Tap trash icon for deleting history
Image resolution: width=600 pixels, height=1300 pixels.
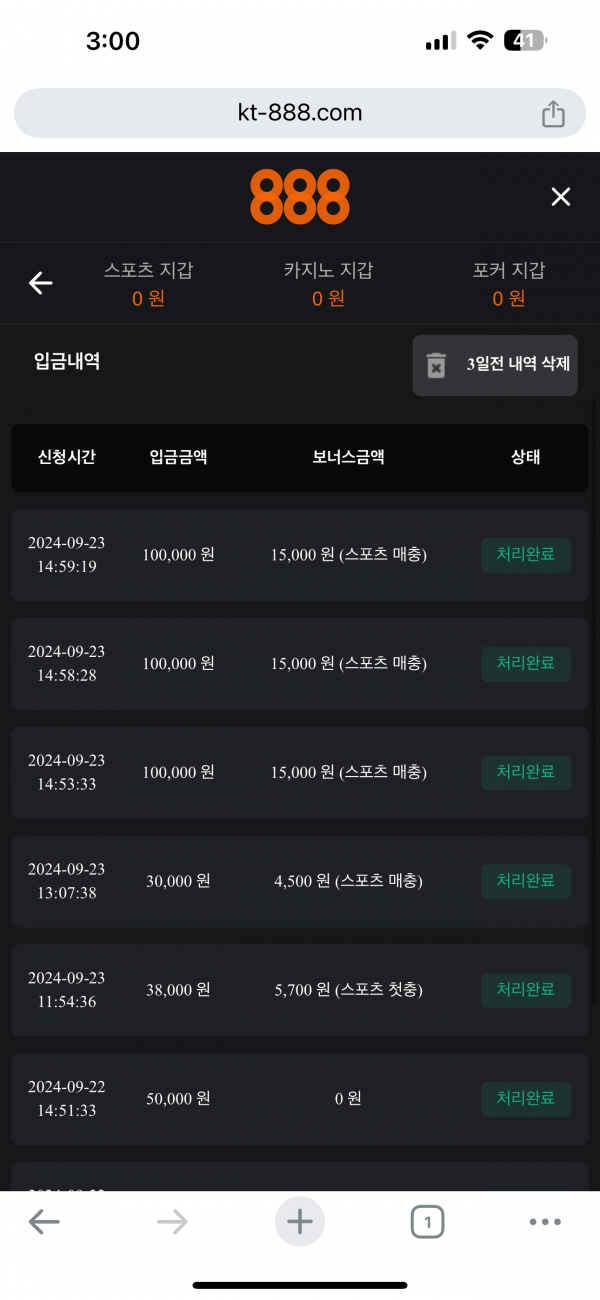[x=436, y=365]
